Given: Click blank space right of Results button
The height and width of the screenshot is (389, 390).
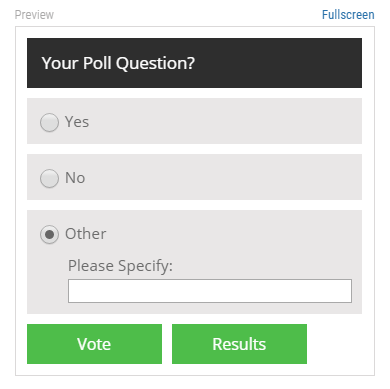Looking at the screenshot, I should pyautogui.click(x=334, y=344).
